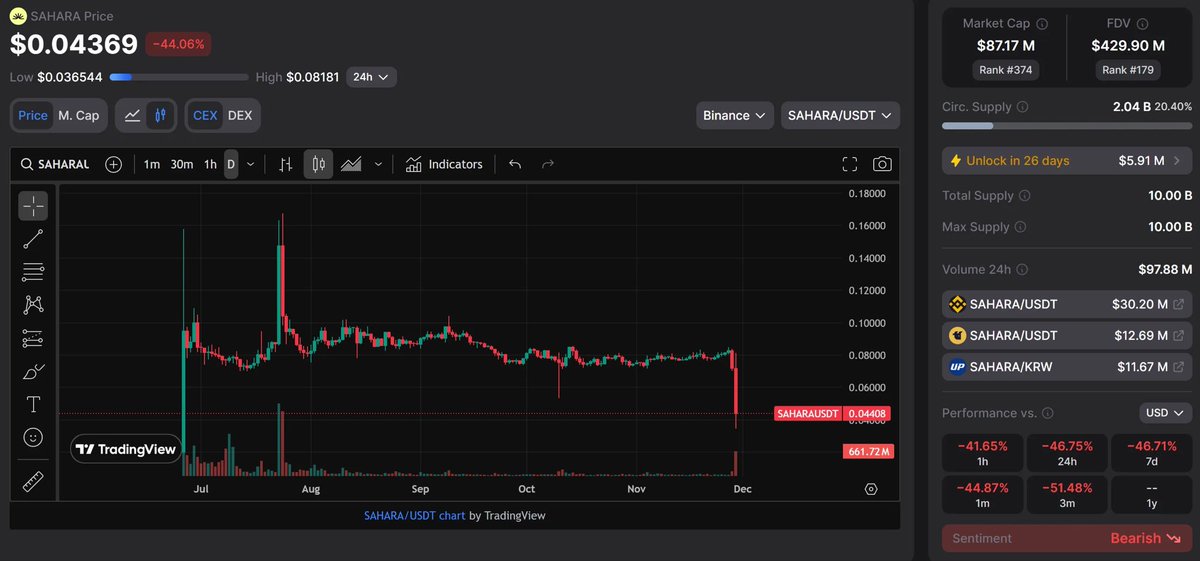This screenshot has width=1200, height=561.
Task: Click the Low-High price range bar
Action: [x=178, y=76]
